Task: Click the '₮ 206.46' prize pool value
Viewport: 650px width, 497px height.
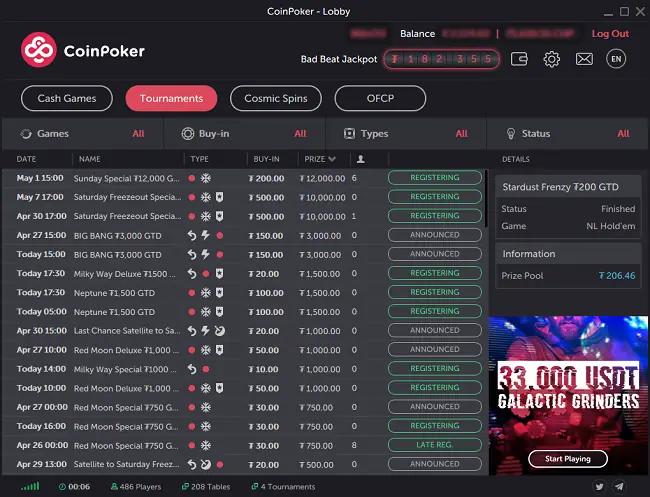Action: tap(617, 276)
